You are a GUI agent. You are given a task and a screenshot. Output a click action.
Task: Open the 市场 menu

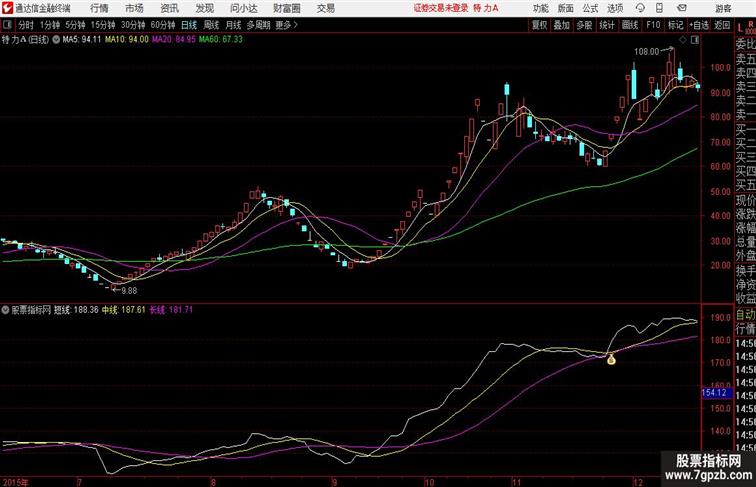(134, 8)
